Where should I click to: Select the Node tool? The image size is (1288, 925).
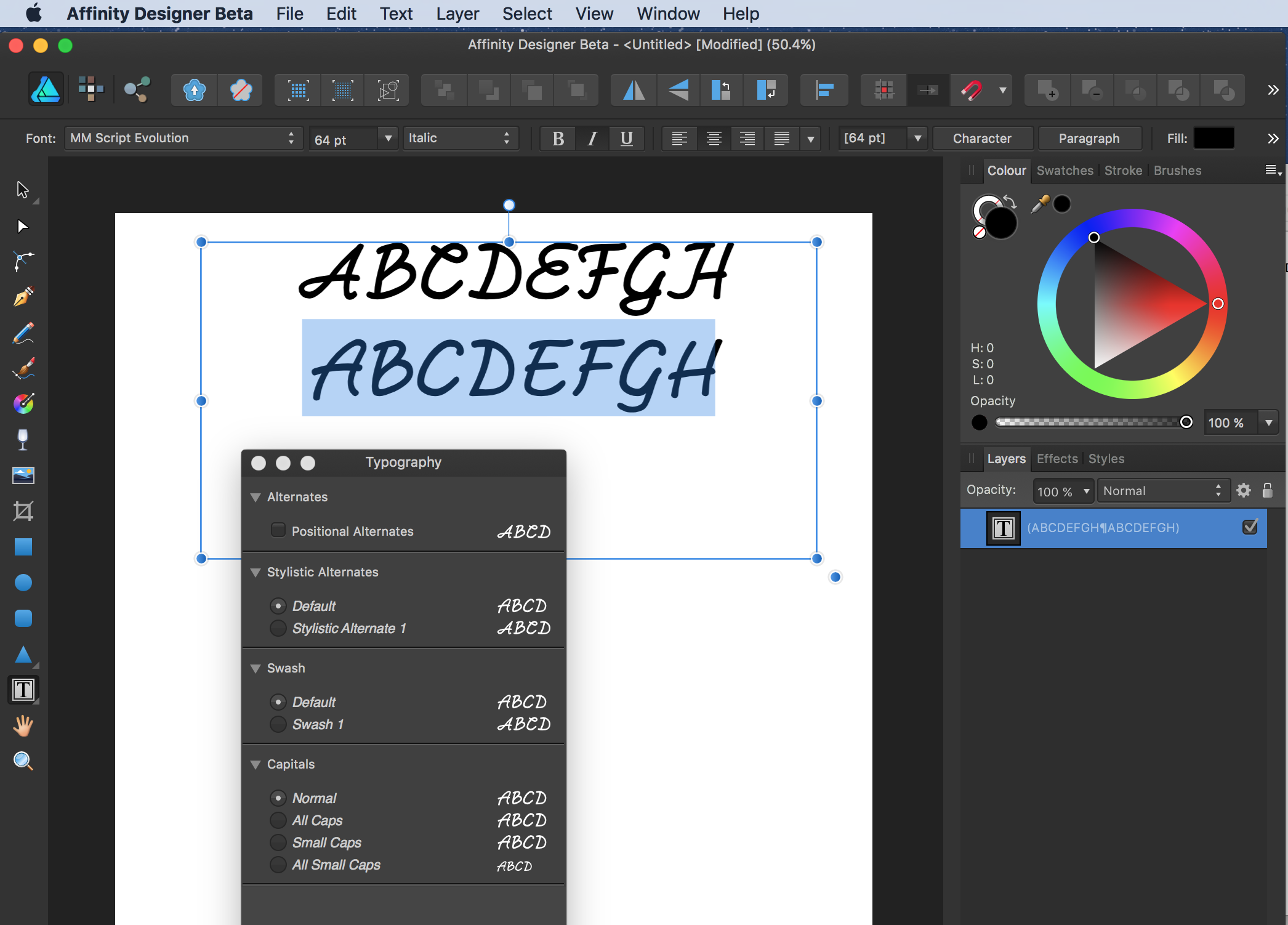(x=23, y=226)
